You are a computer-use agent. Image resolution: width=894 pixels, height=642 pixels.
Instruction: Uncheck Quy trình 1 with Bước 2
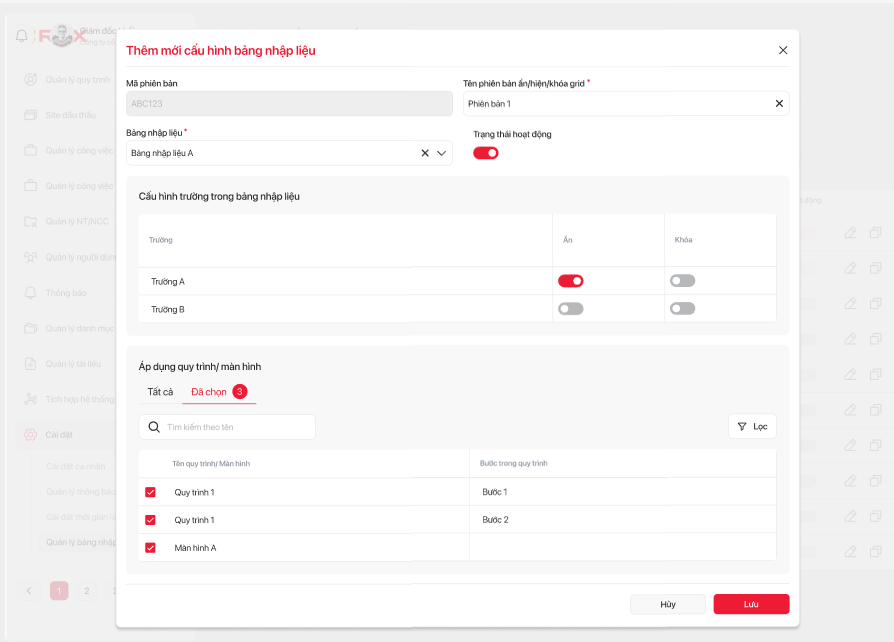151,520
